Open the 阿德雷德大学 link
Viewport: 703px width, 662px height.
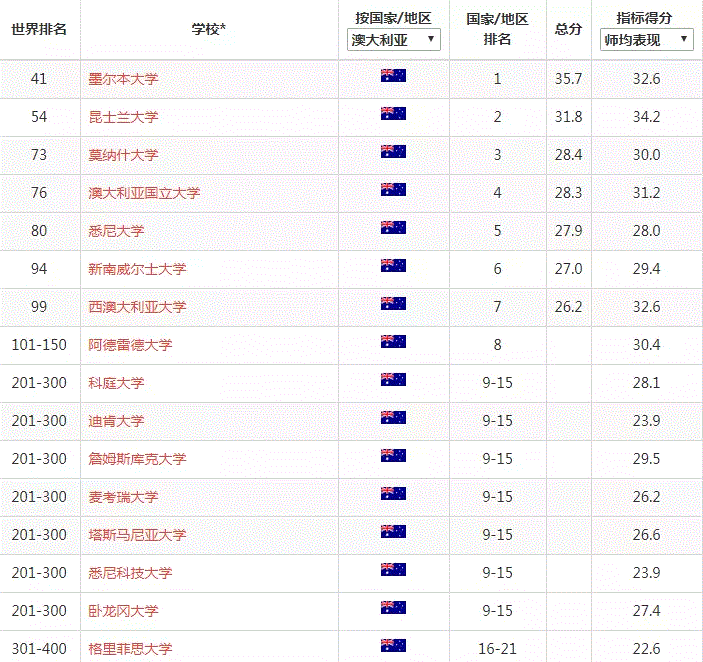click(130, 345)
